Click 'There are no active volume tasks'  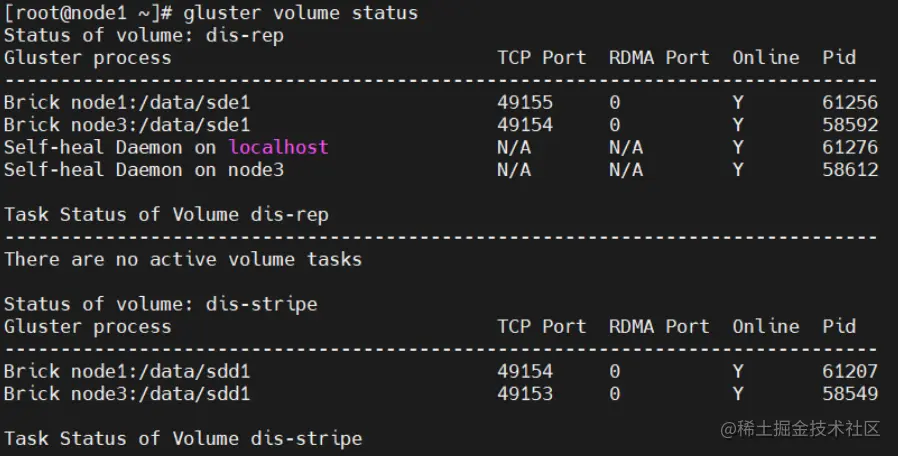click(183, 260)
